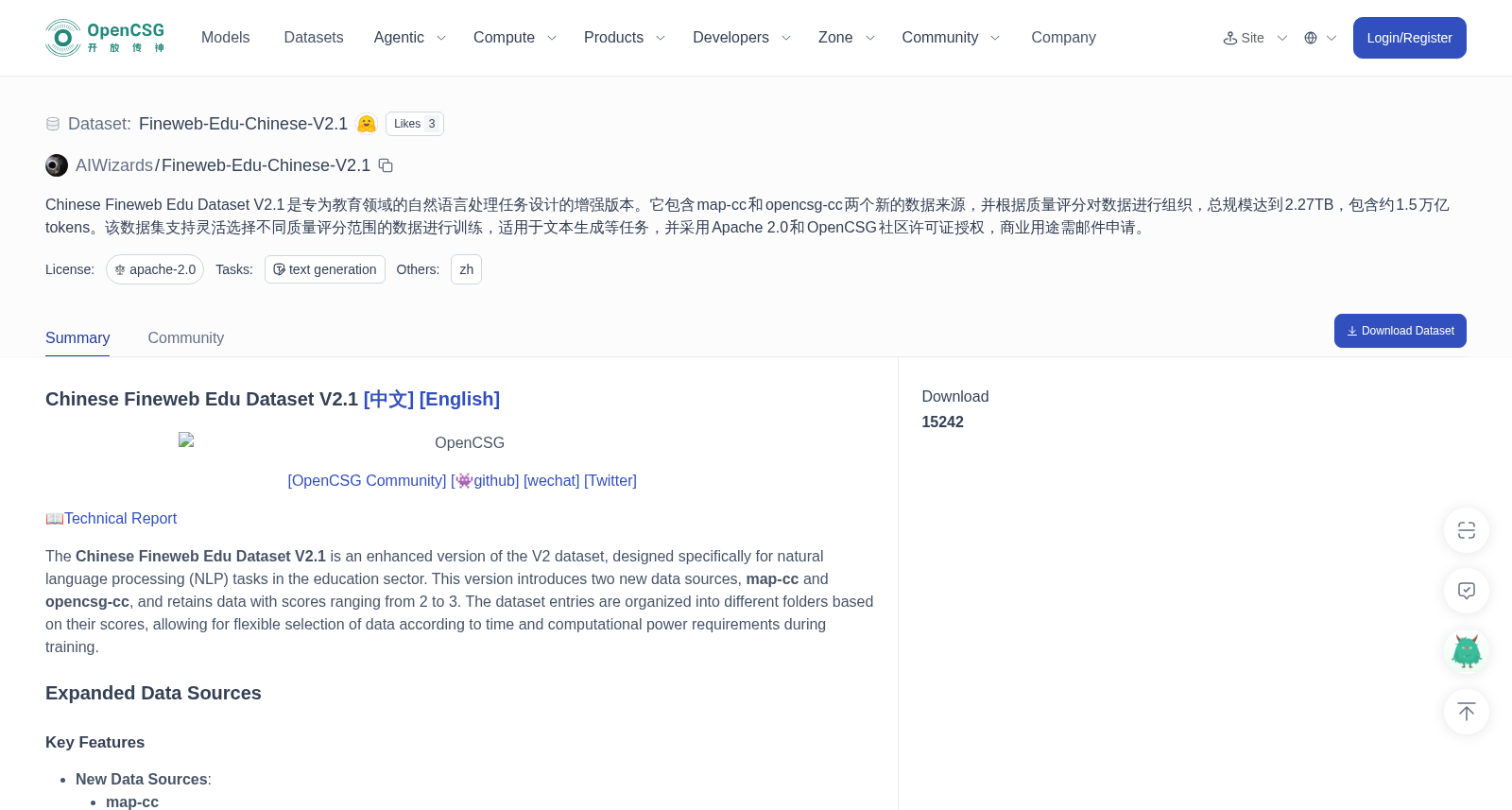The height and width of the screenshot is (810, 1512).
Task: Open the feedback floating button
Action: [1467, 591]
